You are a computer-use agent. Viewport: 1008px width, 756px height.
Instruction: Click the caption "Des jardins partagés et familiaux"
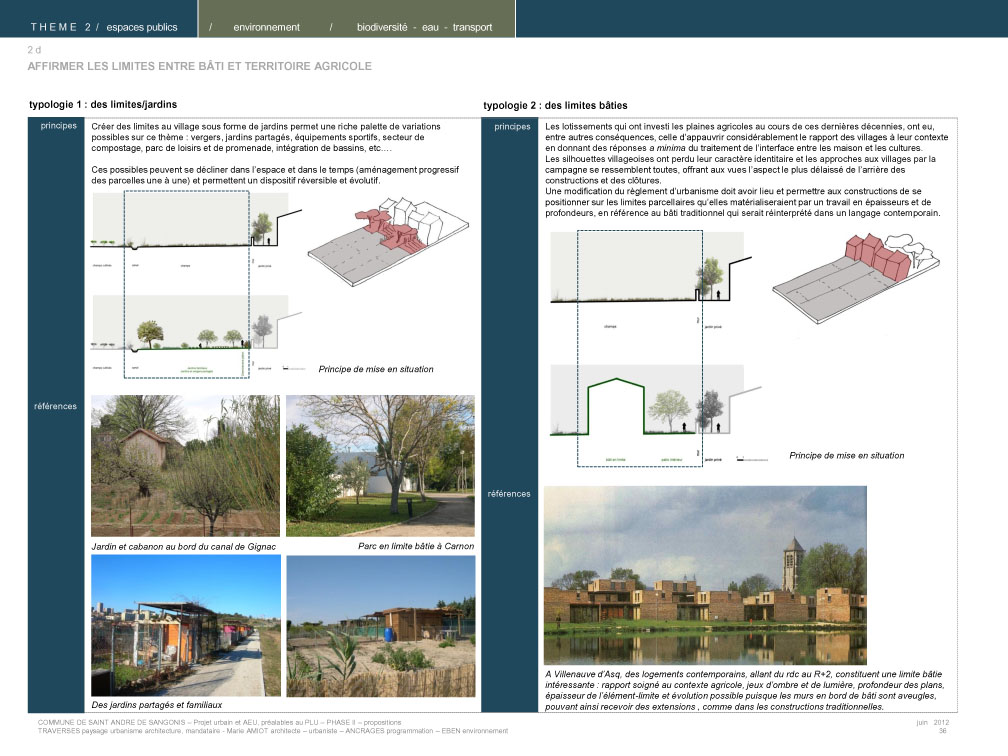click(157, 705)
